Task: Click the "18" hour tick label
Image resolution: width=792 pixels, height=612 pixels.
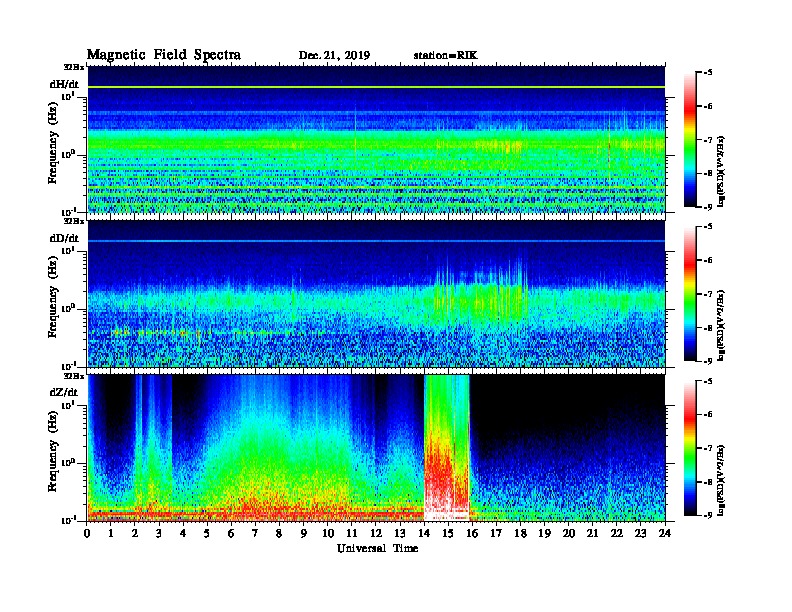Action: pos(520,533)
